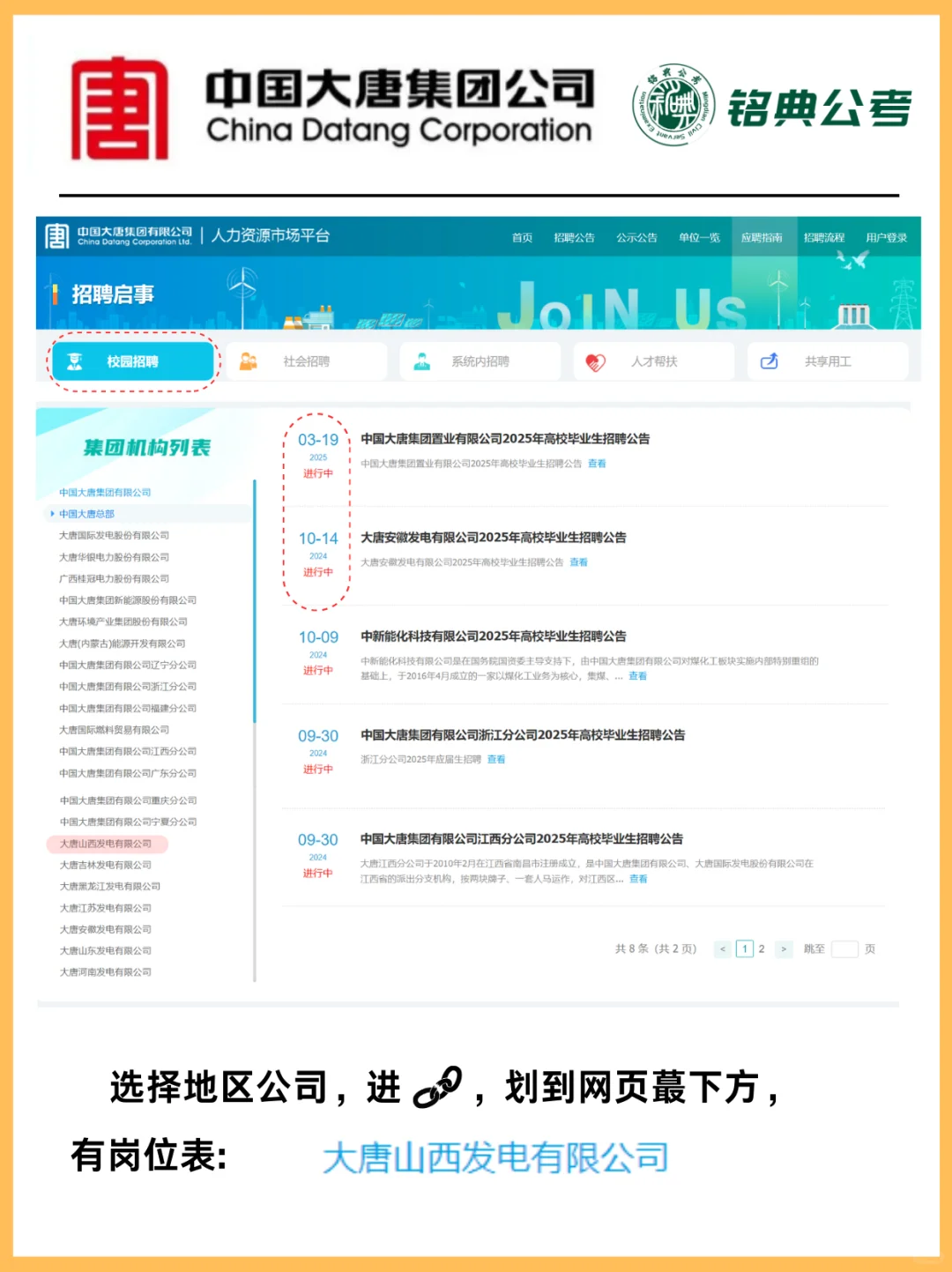Screen dimensions: 952x1272
Task: Open the 江西分公司 2025 announcement title
Action: click(522, 839)
